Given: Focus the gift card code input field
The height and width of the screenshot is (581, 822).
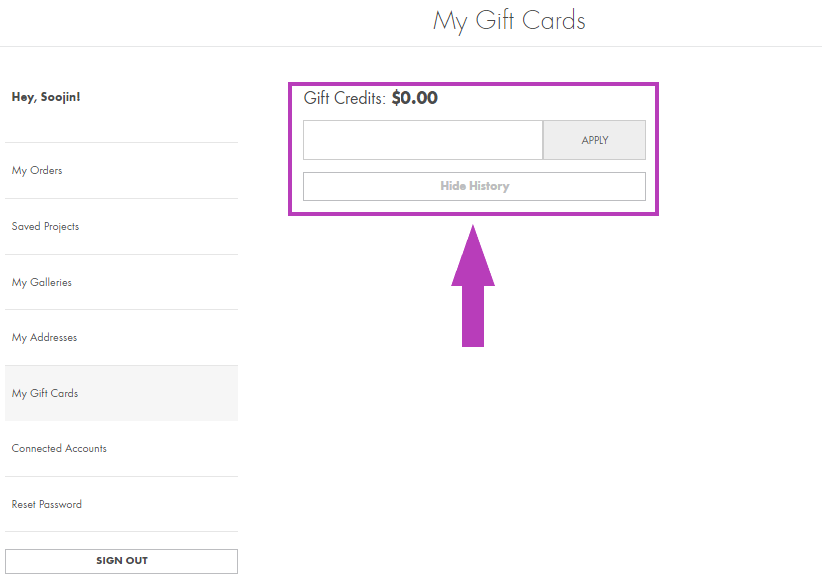Looking at the screenshot, I should point(423,141).
